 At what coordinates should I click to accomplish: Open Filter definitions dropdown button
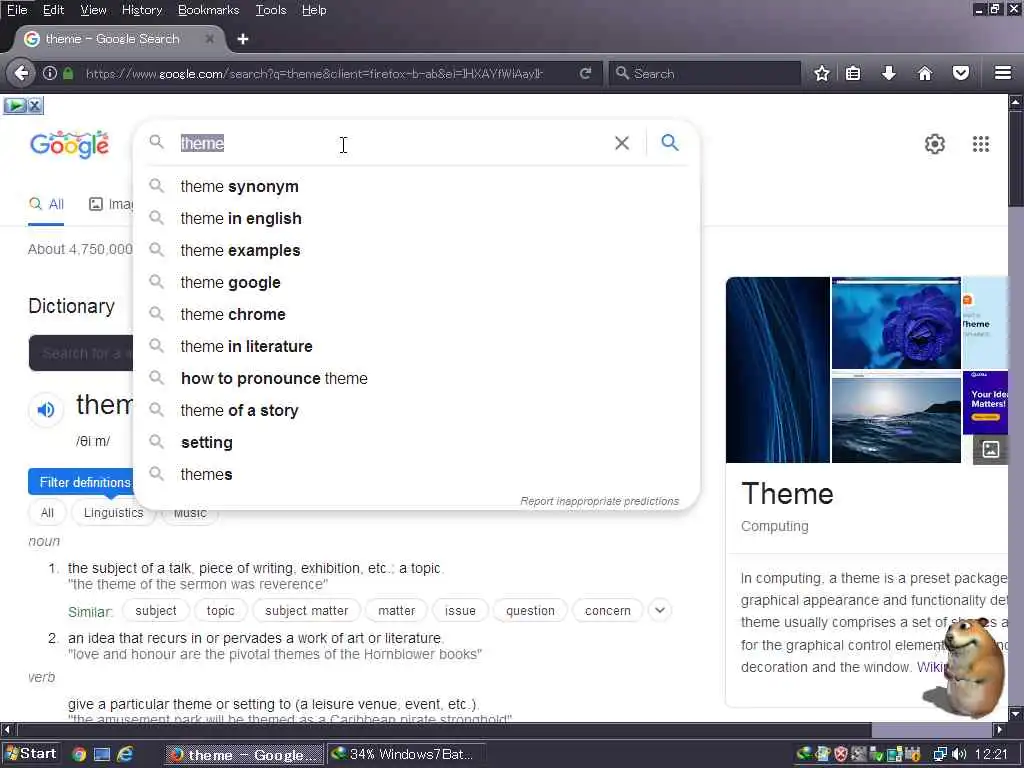point(81,482)
